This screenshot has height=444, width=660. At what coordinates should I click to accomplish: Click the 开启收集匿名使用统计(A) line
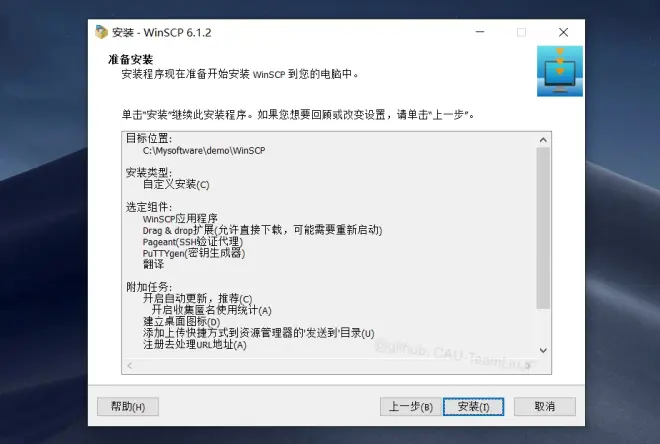point(211,310)
